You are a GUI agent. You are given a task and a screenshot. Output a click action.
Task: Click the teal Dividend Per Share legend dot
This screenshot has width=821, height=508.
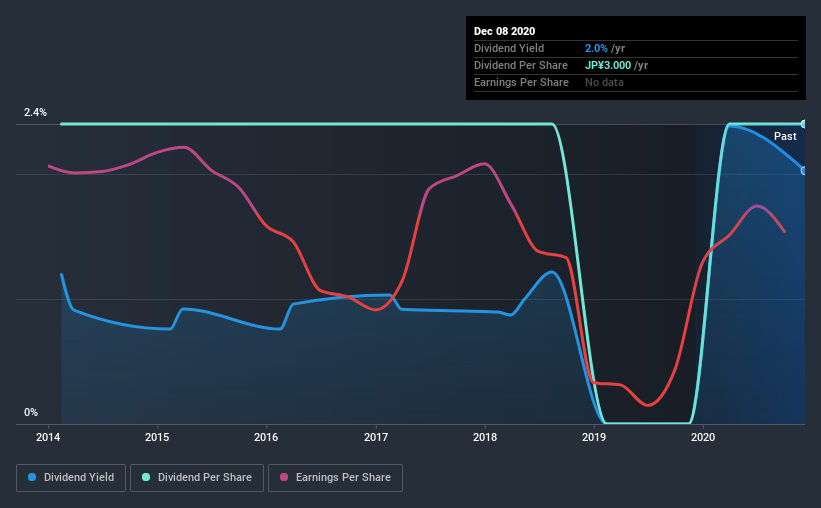click(x=147, y=478)
